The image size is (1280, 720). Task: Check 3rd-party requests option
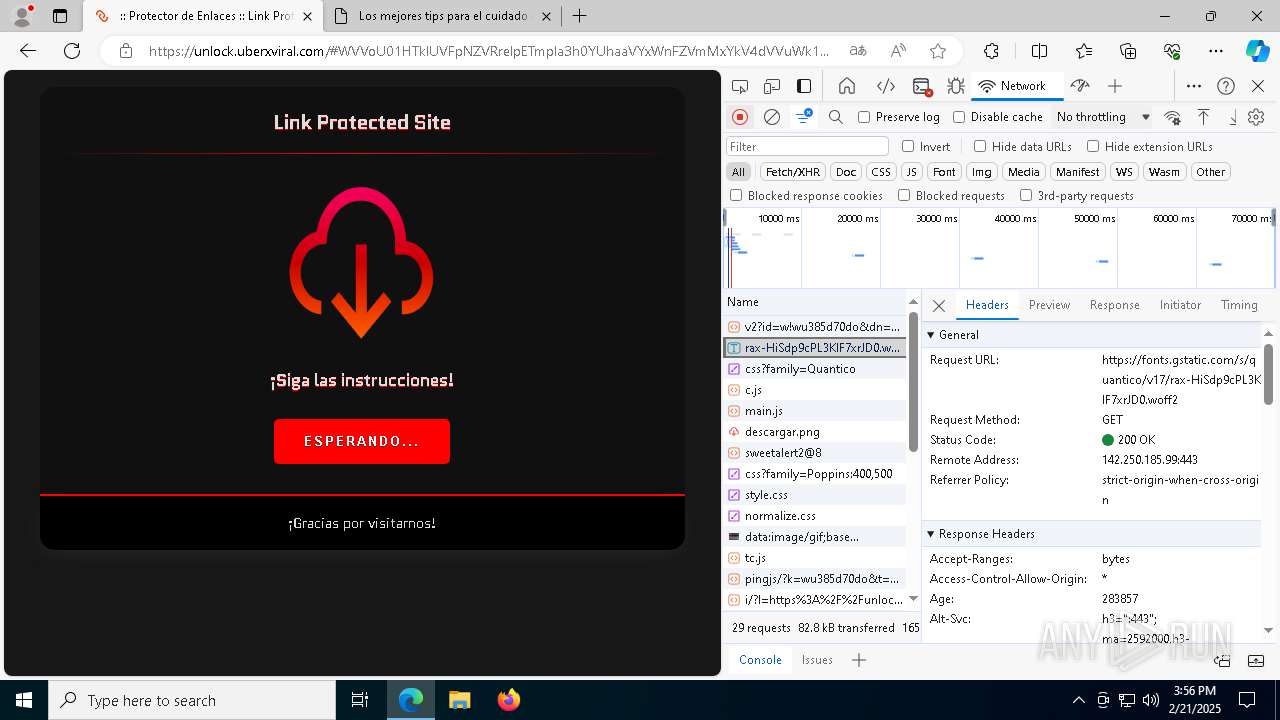1026,196
